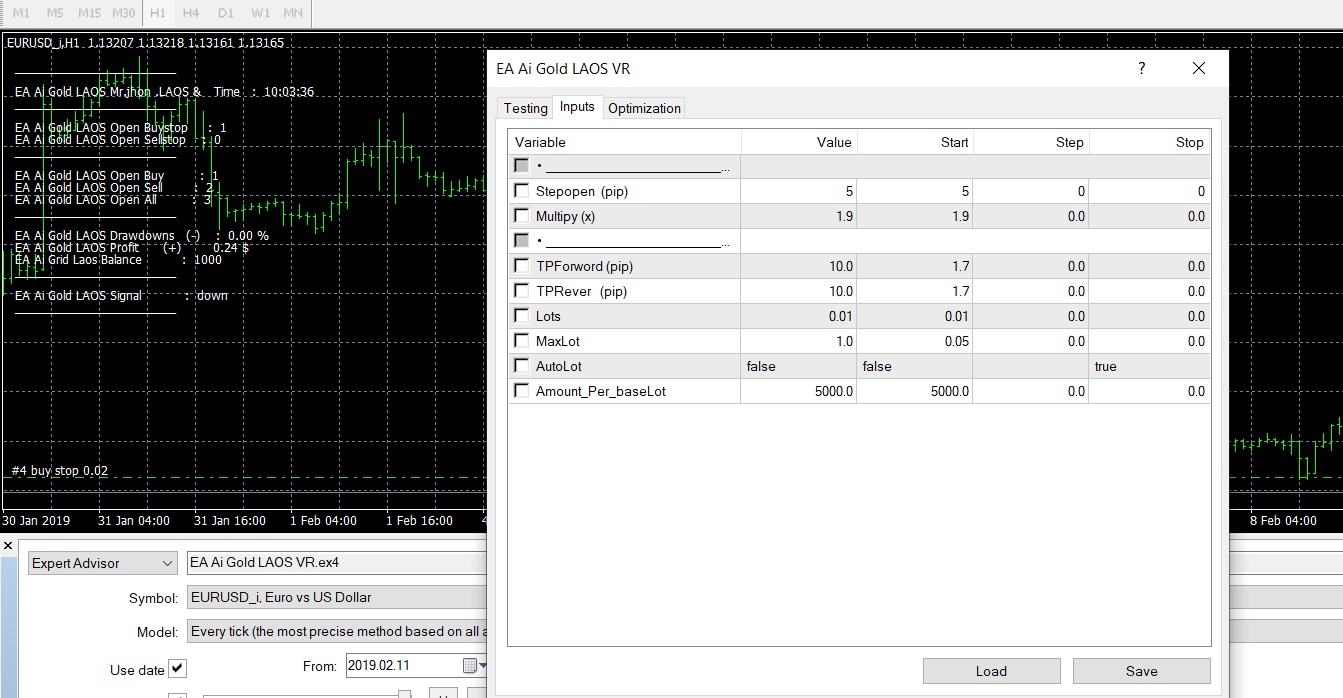Open the Model Every tick dropdown
Image resolution: width=1343 pixels, height=698 pixels.
pos(336,631)
